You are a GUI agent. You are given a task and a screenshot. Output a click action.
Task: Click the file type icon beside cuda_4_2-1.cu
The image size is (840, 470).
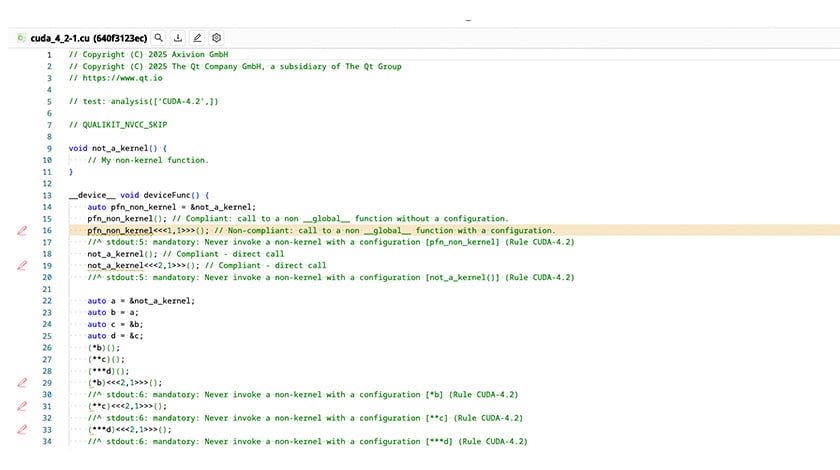pyautogui.click(x=21, y=38)
